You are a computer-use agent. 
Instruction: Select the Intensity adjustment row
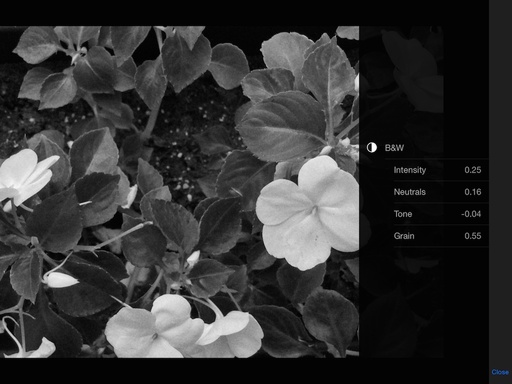coord(441,170)
